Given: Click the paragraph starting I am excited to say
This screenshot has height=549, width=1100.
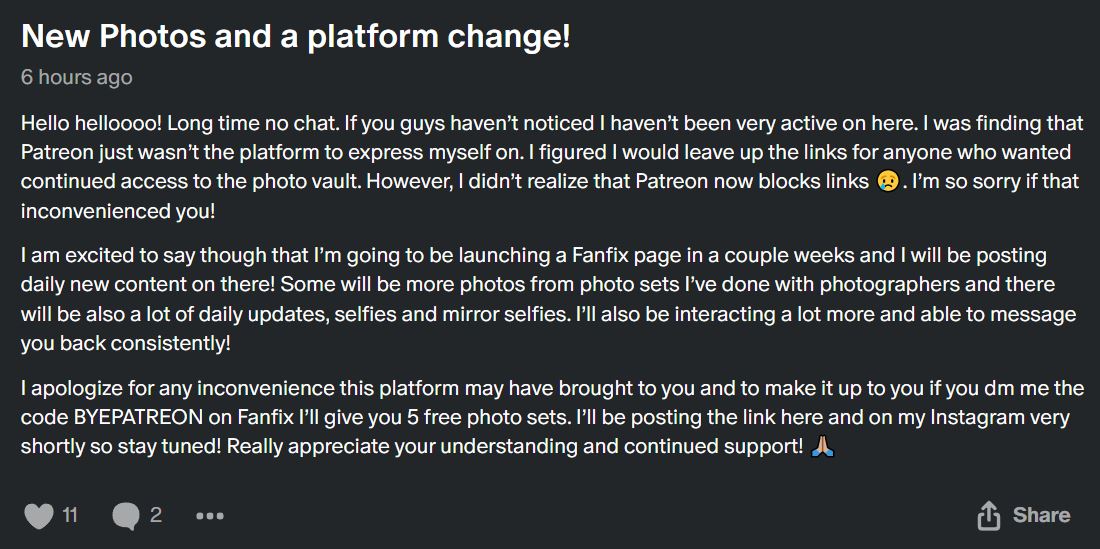Looking at the screenshot, I should pyautogui.click(x=548, y=300).
